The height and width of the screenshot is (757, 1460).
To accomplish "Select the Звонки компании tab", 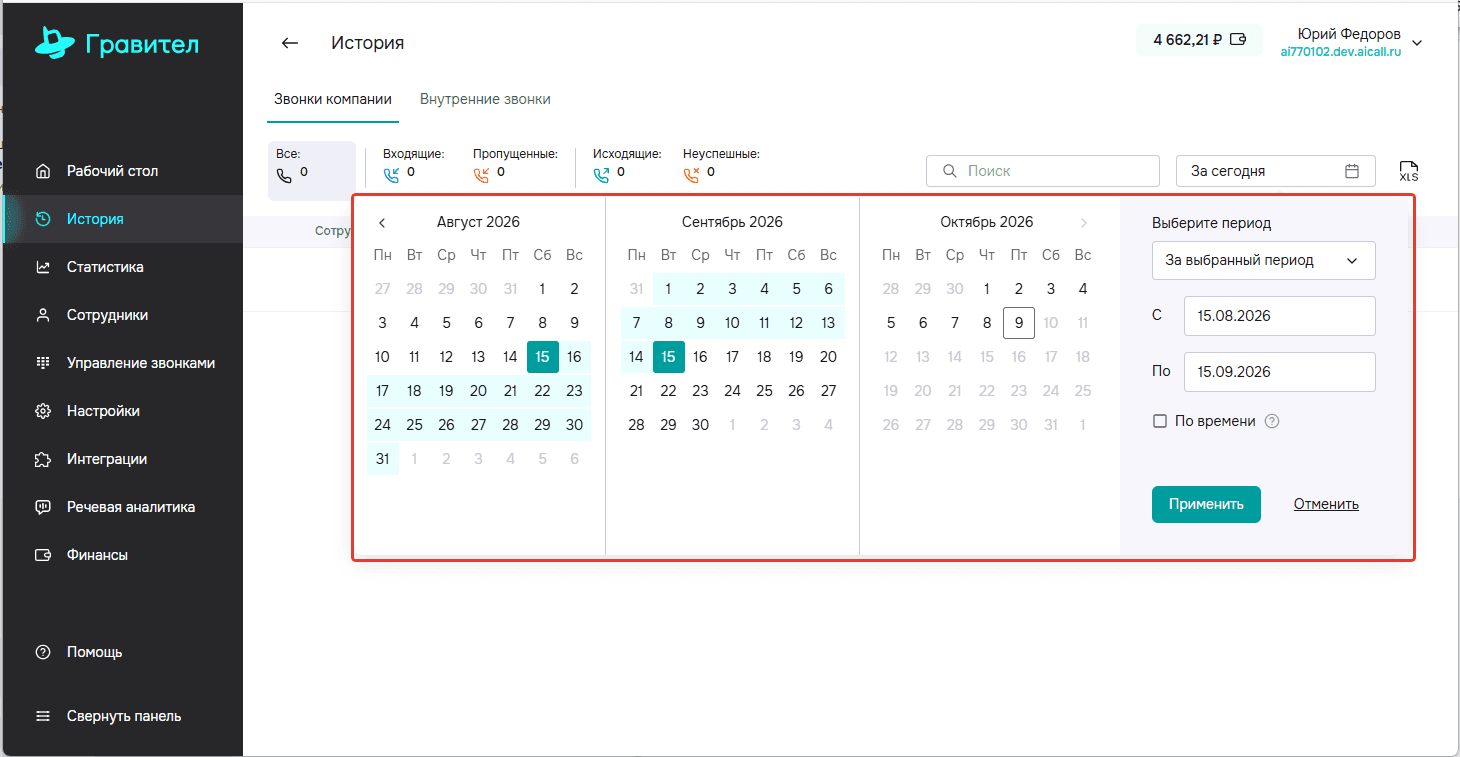I will (333, 99).
